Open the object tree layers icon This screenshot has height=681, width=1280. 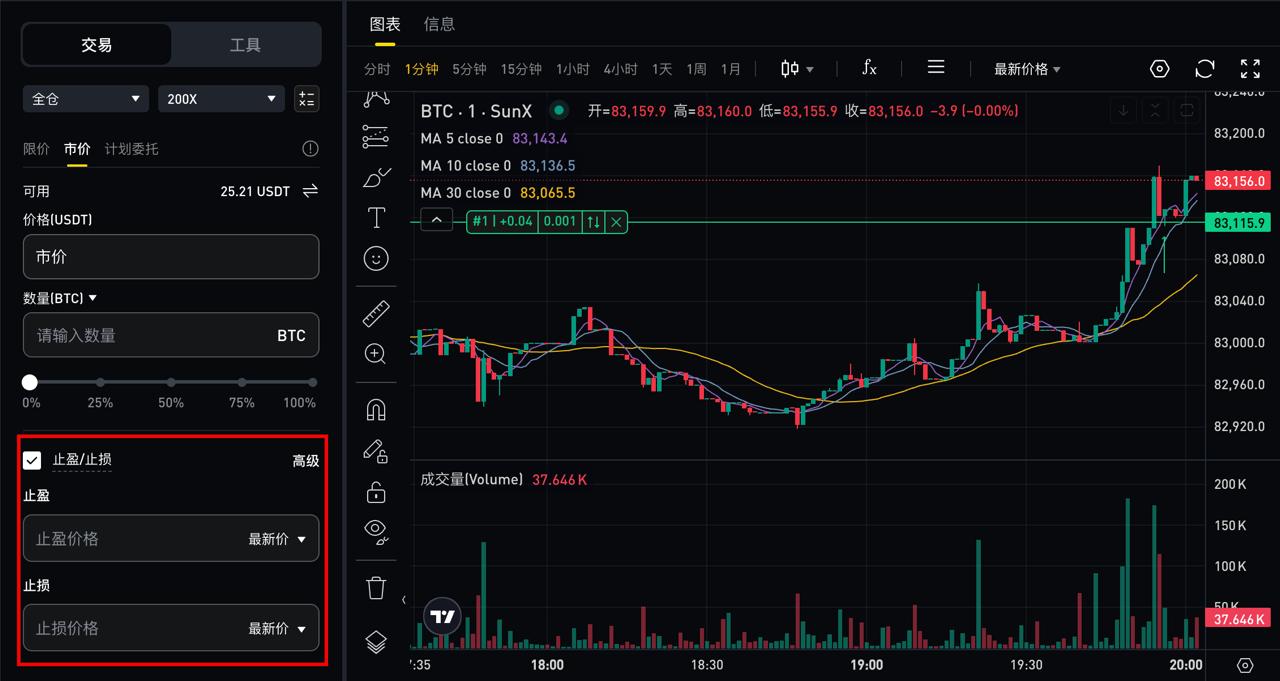376,641
